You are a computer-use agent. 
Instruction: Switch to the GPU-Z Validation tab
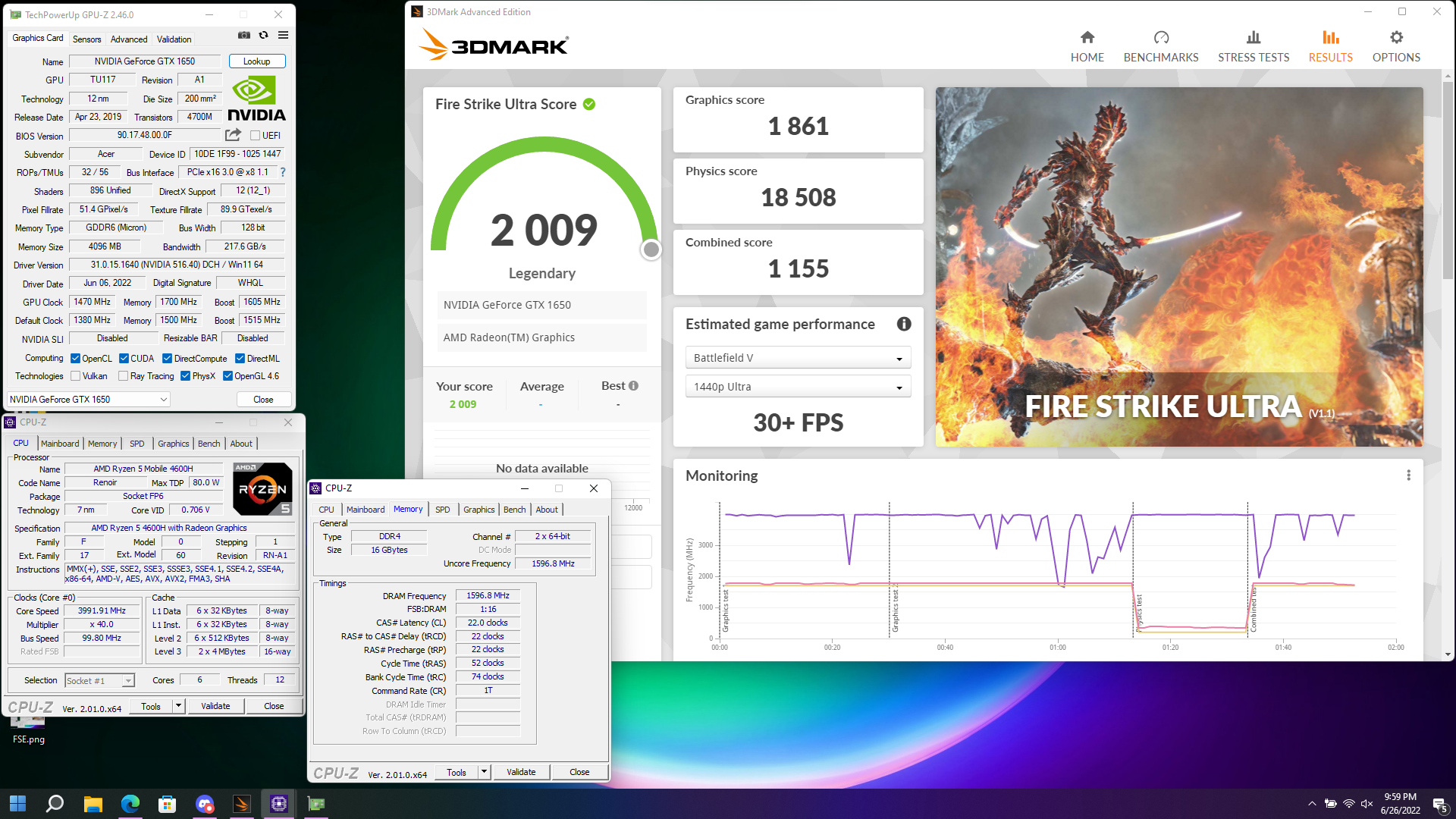(x=174, y=39)
